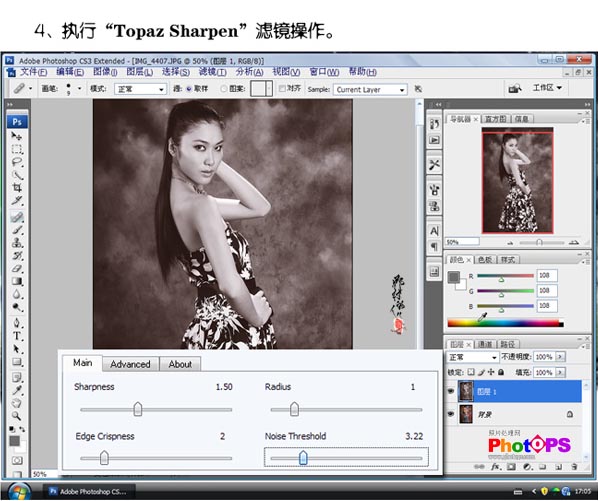Toggle lock image pixels brush icon
This screenshot has width=598, height=501.
[x=481, y=372]
